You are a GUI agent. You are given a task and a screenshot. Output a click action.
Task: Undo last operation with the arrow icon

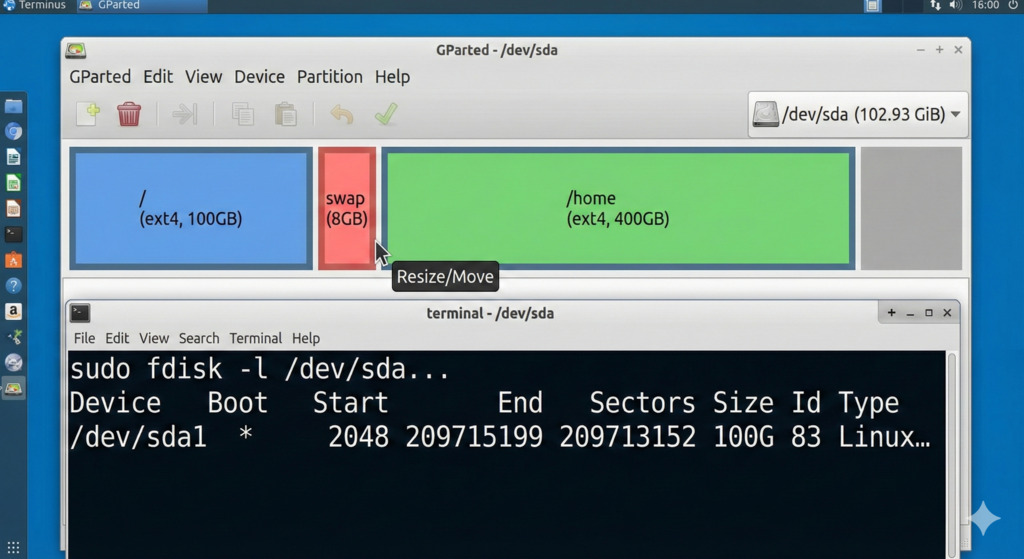[342, 114]
